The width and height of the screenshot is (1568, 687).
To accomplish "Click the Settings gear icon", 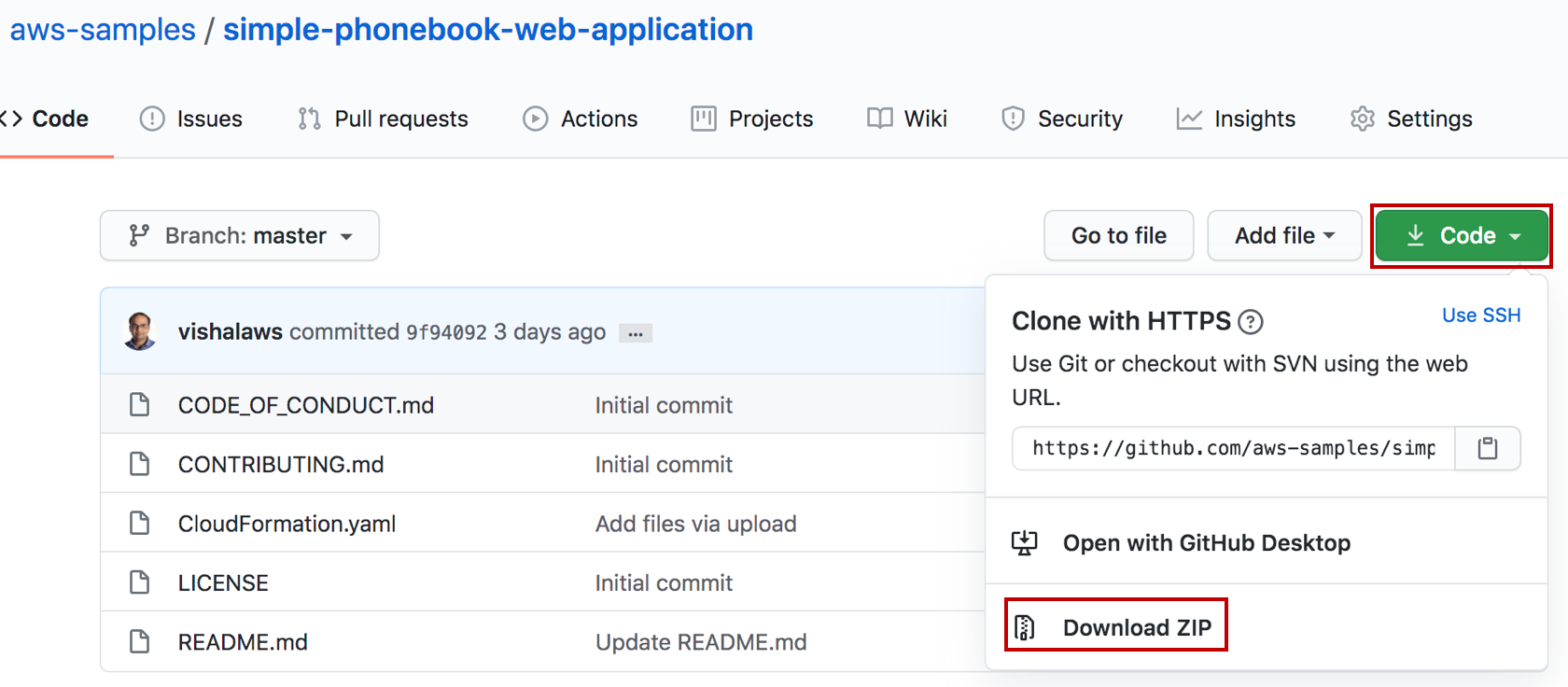I will pyautogui.click(x=1363, y=119).
